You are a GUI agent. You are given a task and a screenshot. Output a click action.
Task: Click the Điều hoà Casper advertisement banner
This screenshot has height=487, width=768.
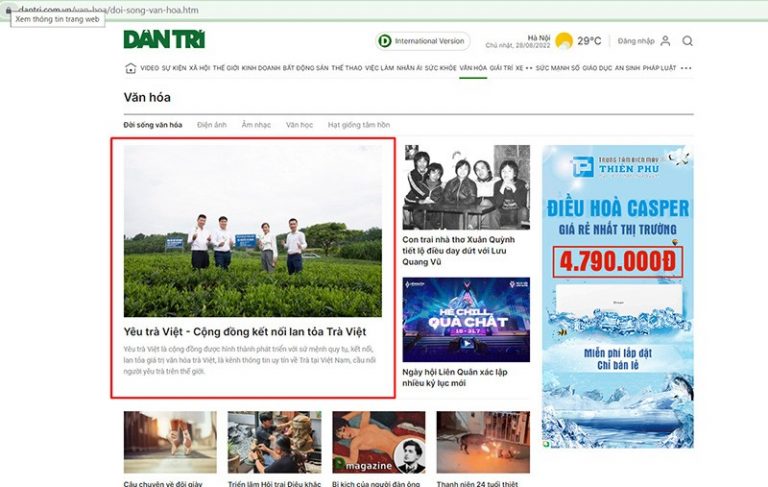tap(618, 296)
